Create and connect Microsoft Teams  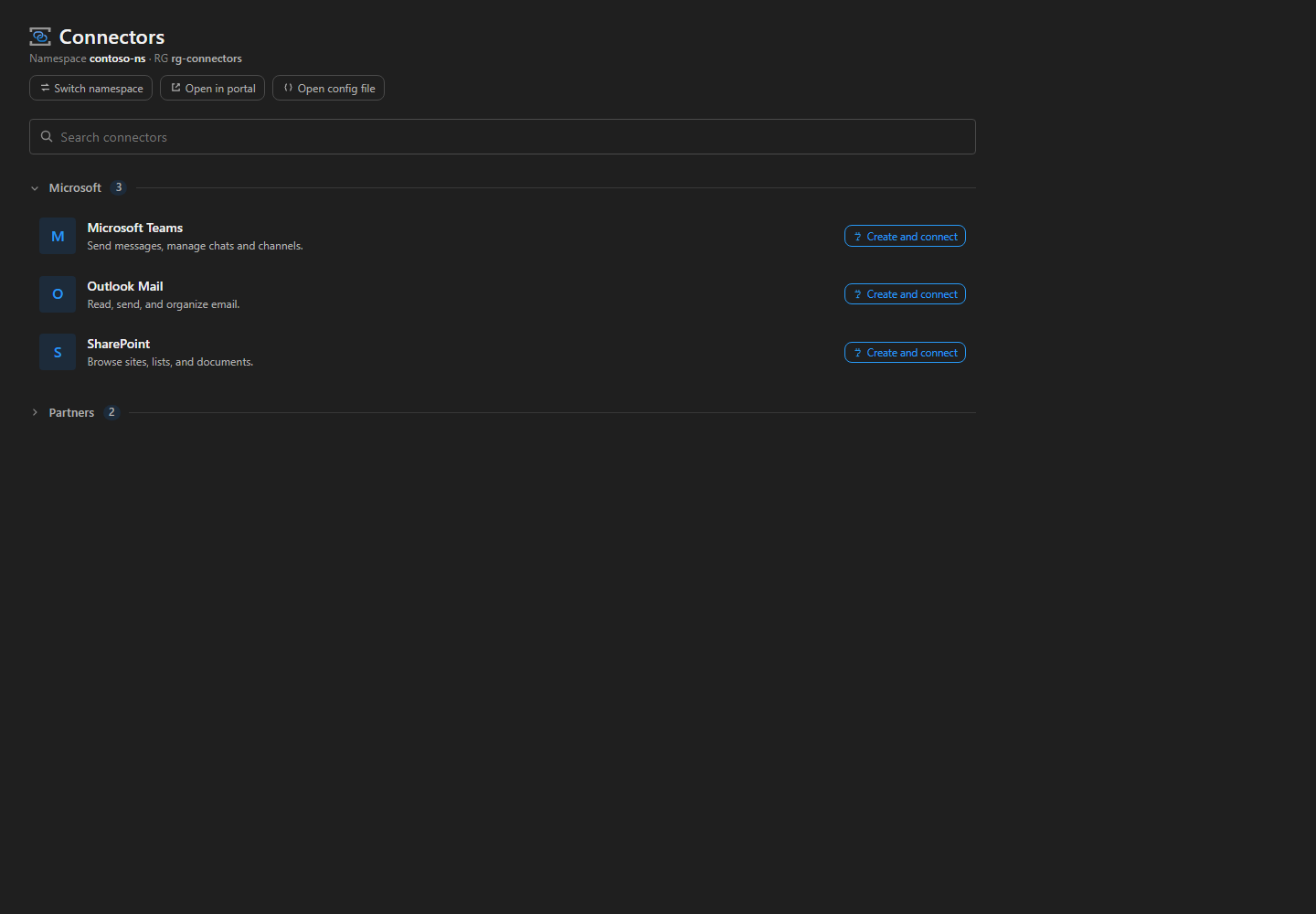905,236
